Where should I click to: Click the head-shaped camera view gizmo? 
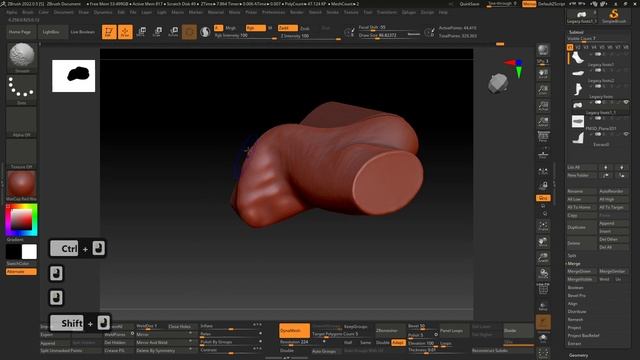[x=498, y=83]
